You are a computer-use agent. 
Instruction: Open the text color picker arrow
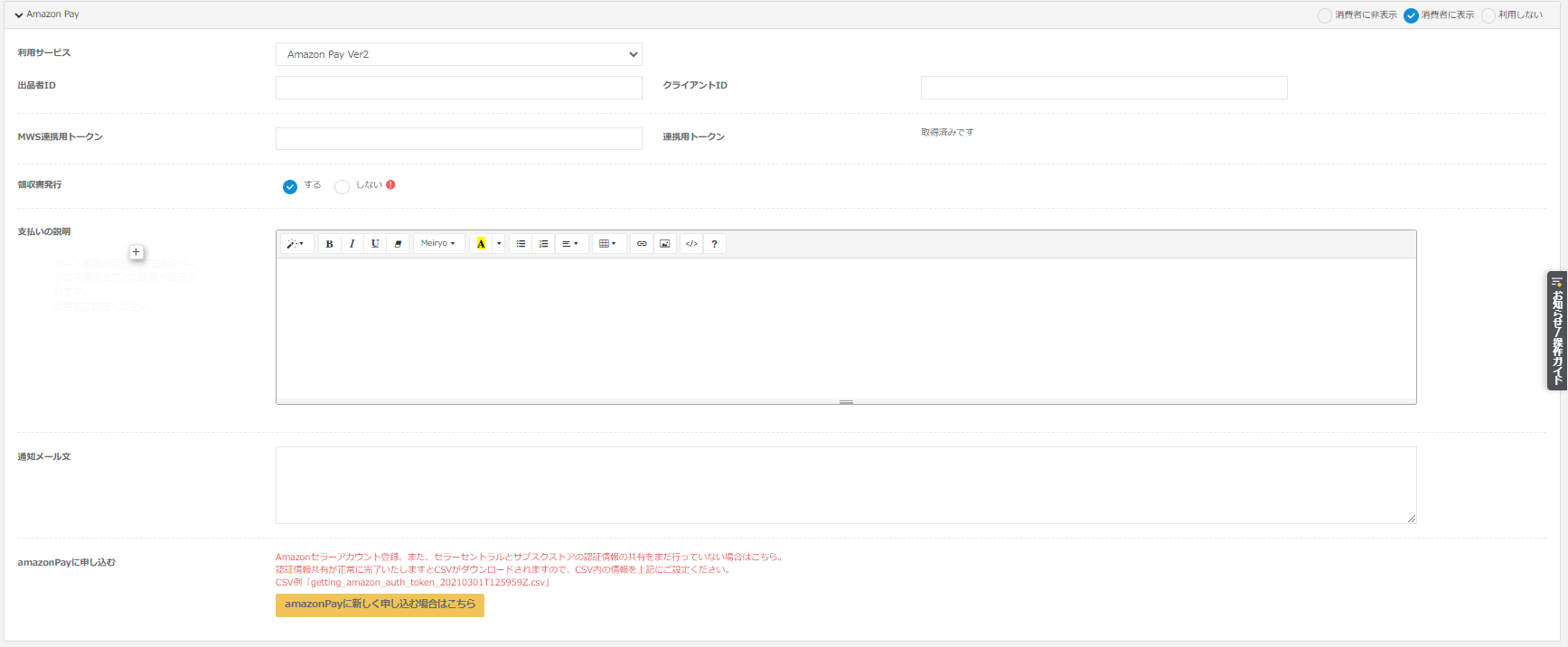coord(499,244)
